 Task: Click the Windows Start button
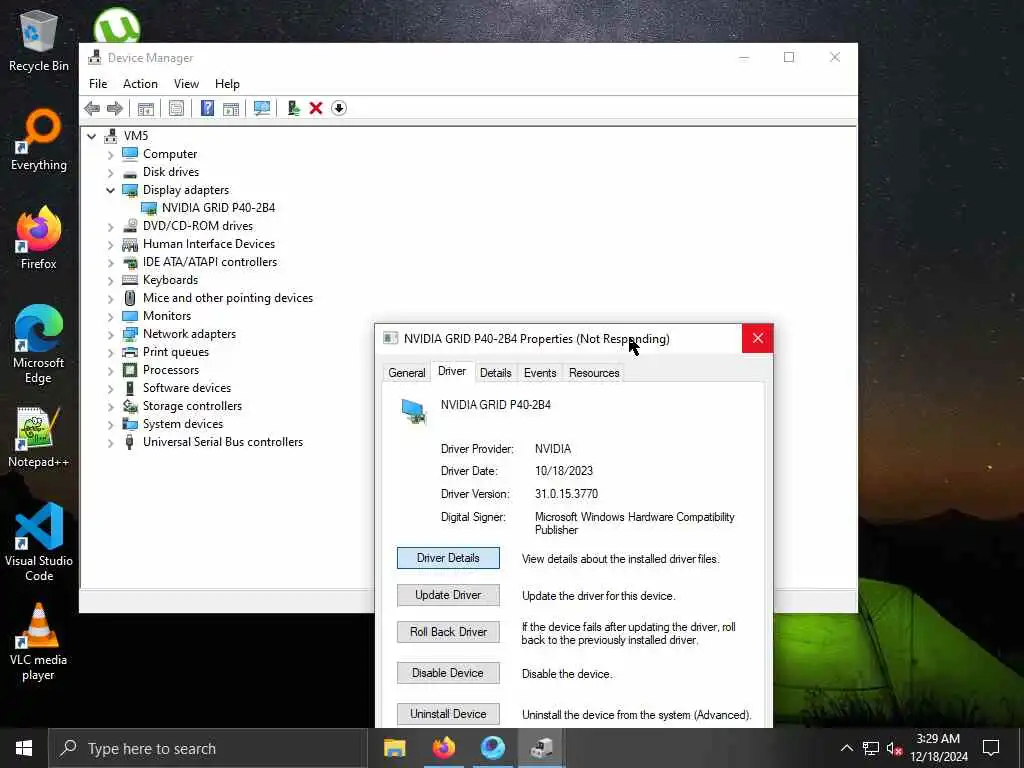pyautogui.click(x=24, y=748)
